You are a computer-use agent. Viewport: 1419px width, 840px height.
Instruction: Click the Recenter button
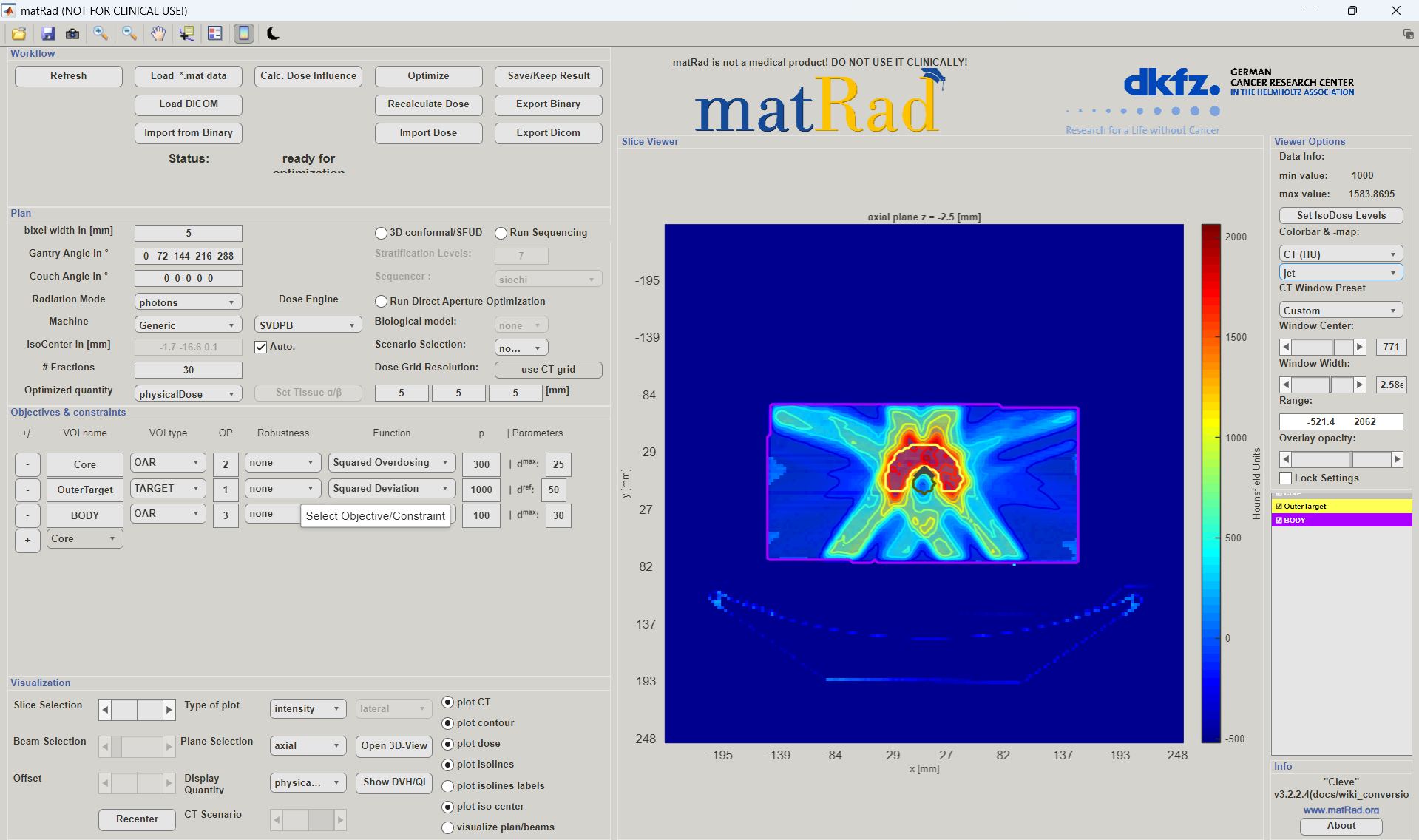point(137,819)
